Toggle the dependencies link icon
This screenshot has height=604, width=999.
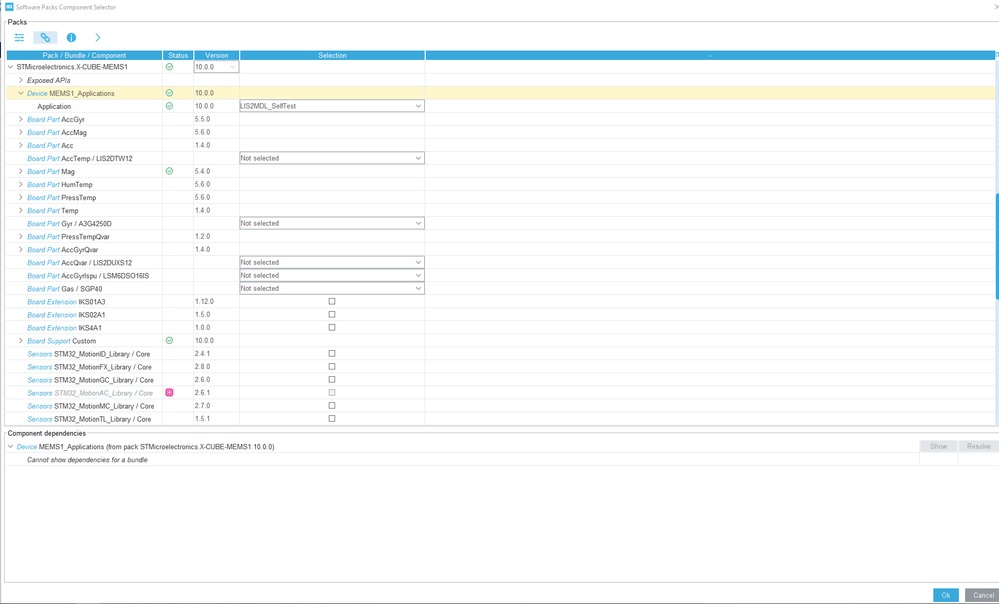[x=45, y=38]
